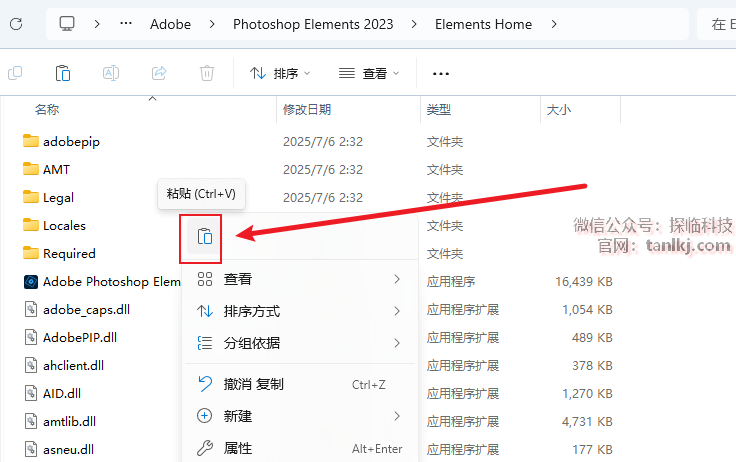Click the Elements Home breadcrumb segment
The height and width of the screenshot is (462, 736).
click(x=483, y=24)
